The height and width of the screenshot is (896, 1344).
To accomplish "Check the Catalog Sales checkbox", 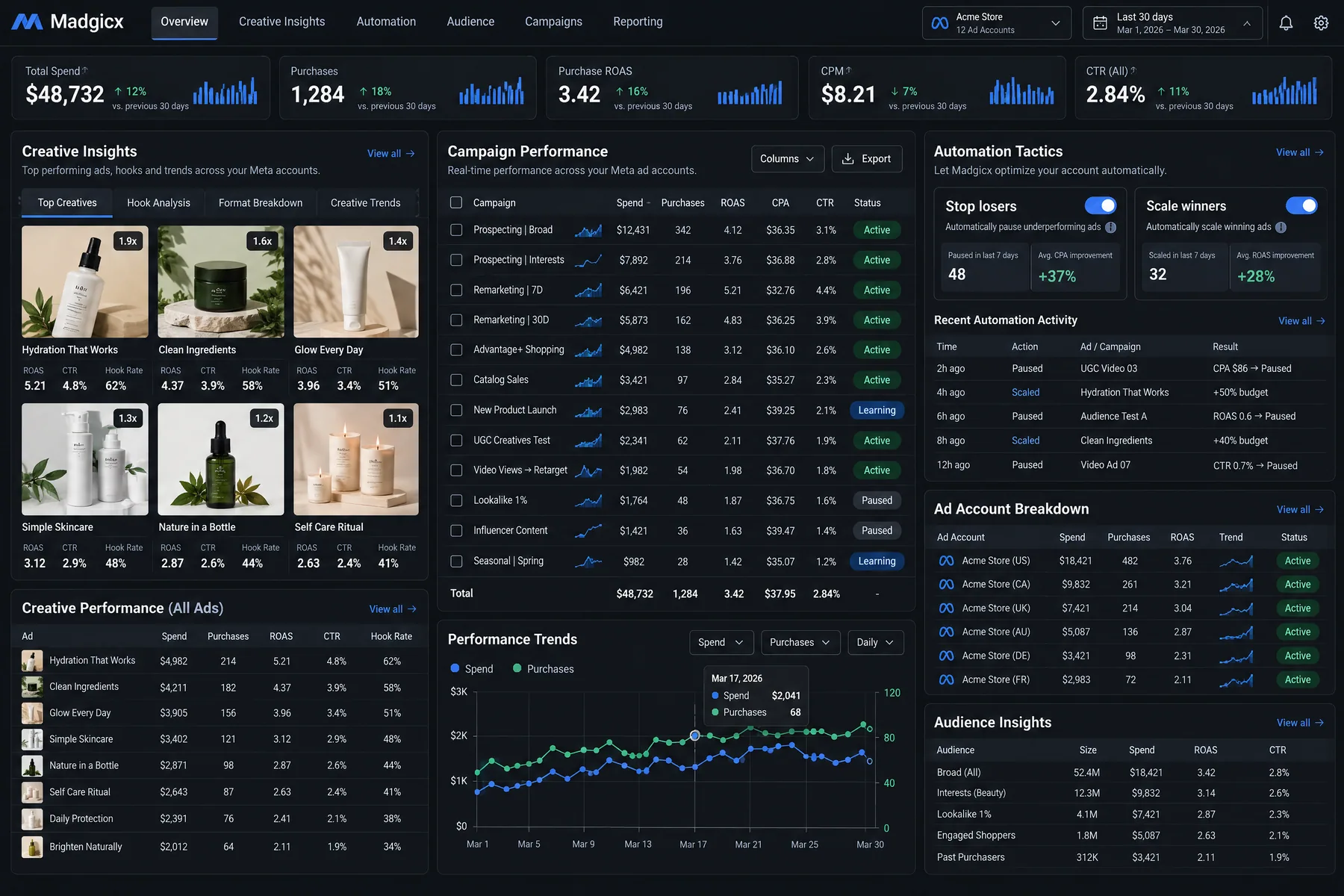I will click(456, 380).
